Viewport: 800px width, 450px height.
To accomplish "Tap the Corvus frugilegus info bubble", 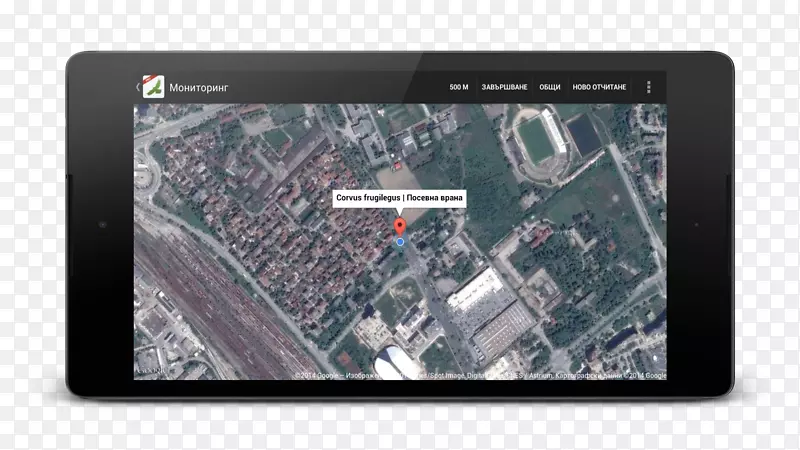I will click(x=400, y=198).
